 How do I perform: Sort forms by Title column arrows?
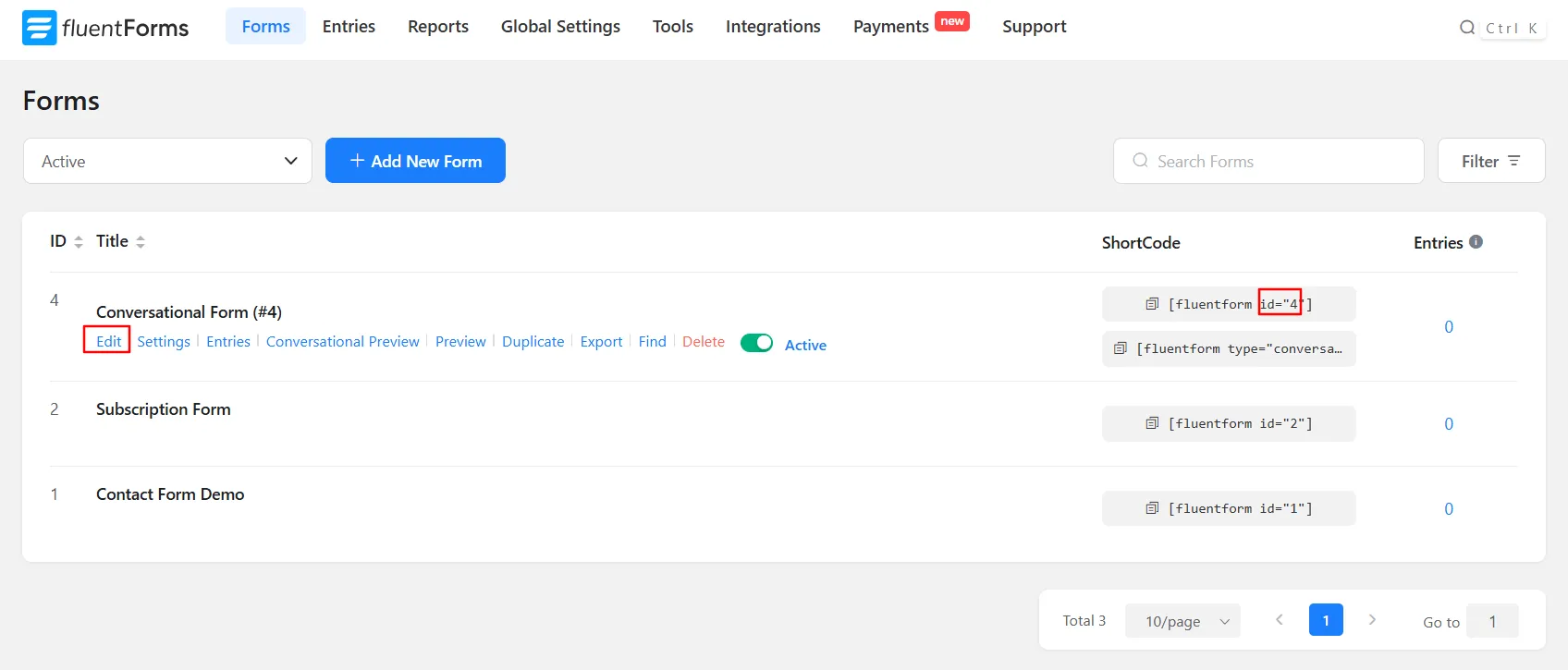point(141,242)
